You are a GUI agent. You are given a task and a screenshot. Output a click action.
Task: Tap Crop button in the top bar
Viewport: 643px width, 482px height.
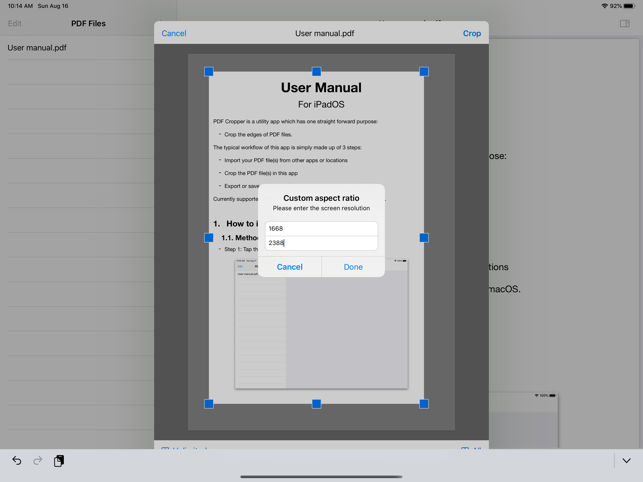point(472,33)
